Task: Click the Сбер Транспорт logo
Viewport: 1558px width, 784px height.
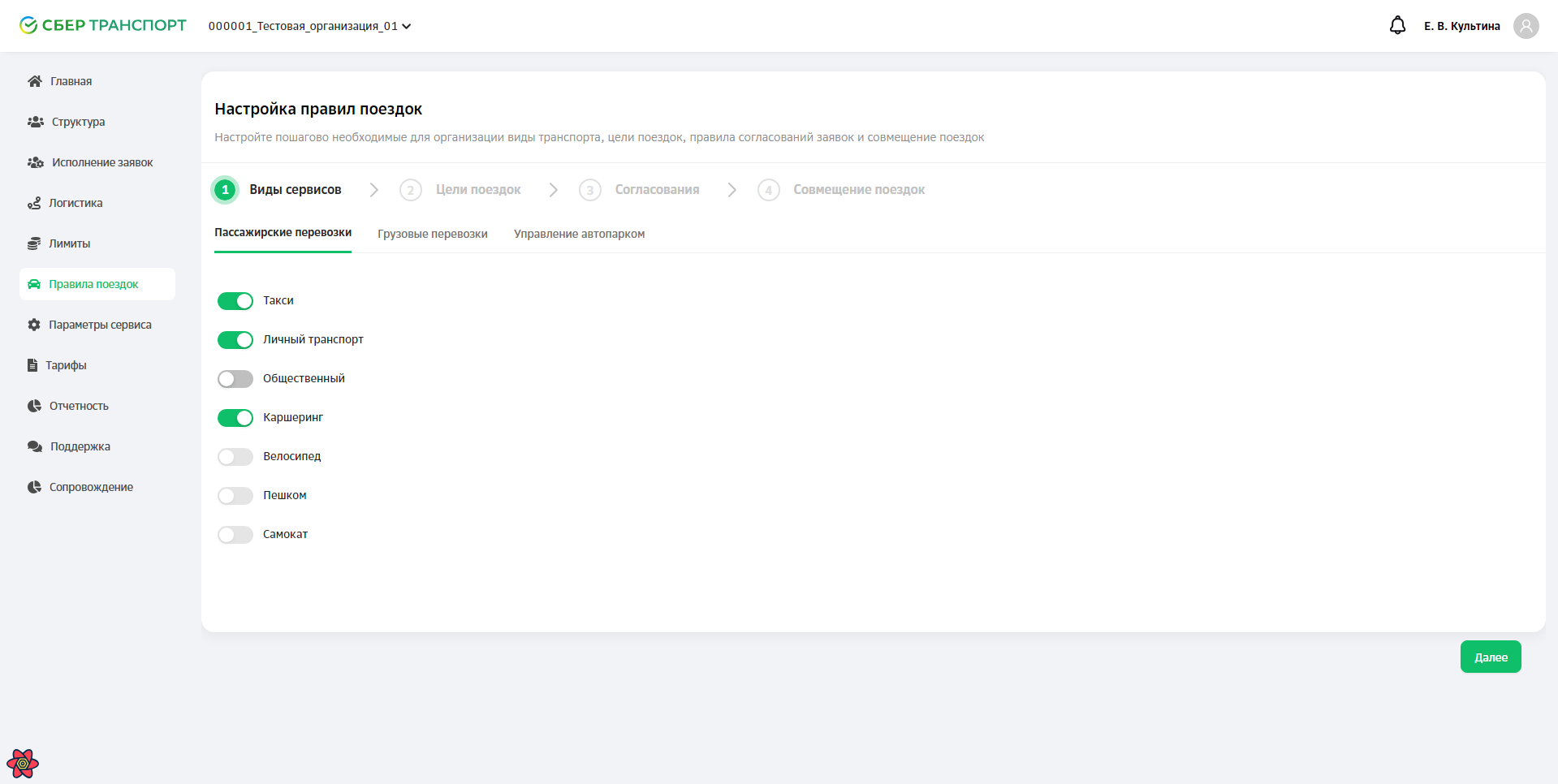Action: pyautogui.click(x=103, y=25)
